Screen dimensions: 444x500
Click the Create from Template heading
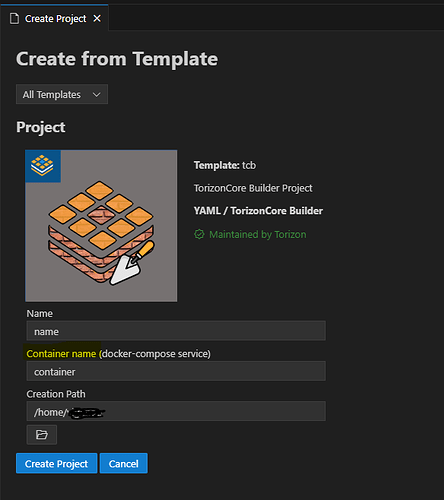[117, 59]
